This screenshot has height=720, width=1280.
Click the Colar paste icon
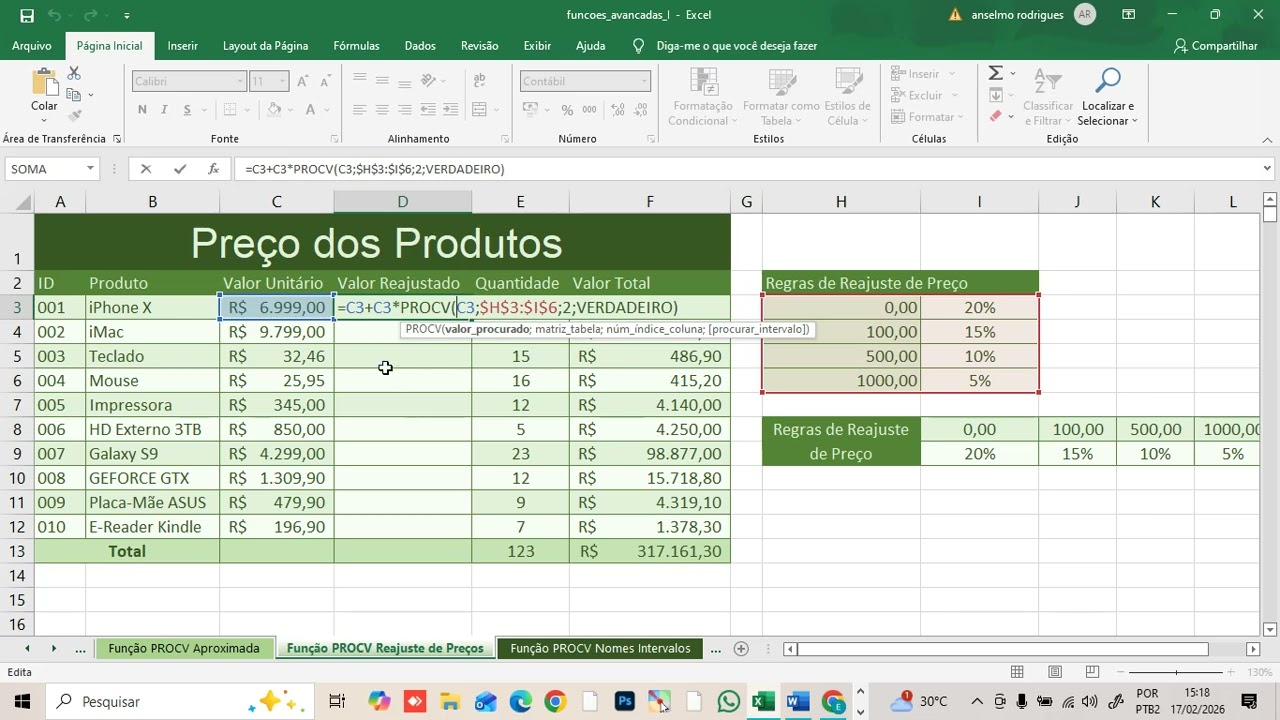44,84
